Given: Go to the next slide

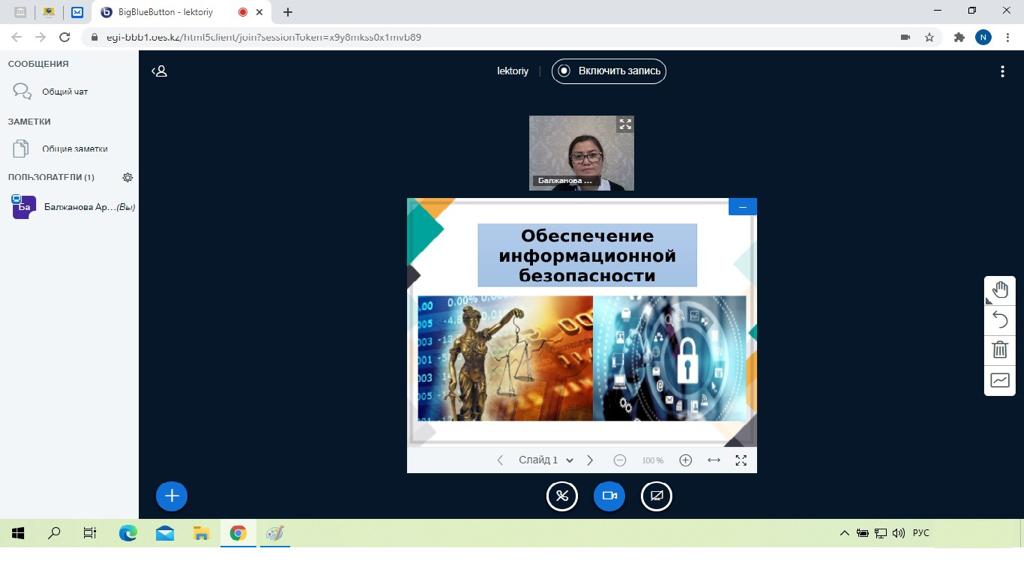Looking at the screenshot, I should (x=590, y=460).
